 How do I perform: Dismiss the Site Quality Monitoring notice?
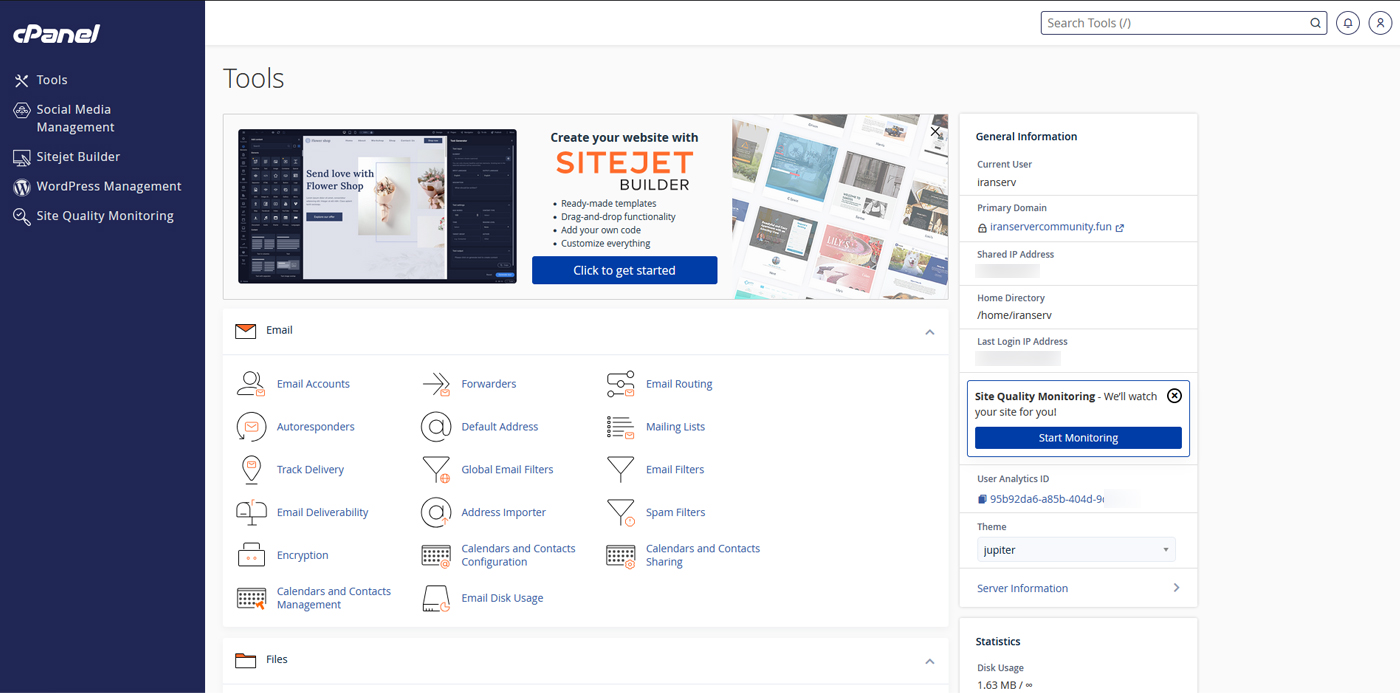pyautogui.click(x=1174, y=396)
